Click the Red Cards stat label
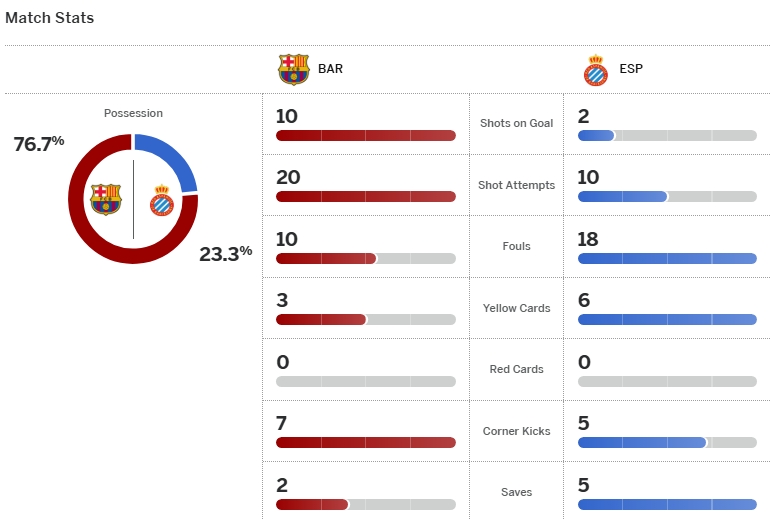The height and width of the screenshot is (520, 777). [x=516, y=369]
